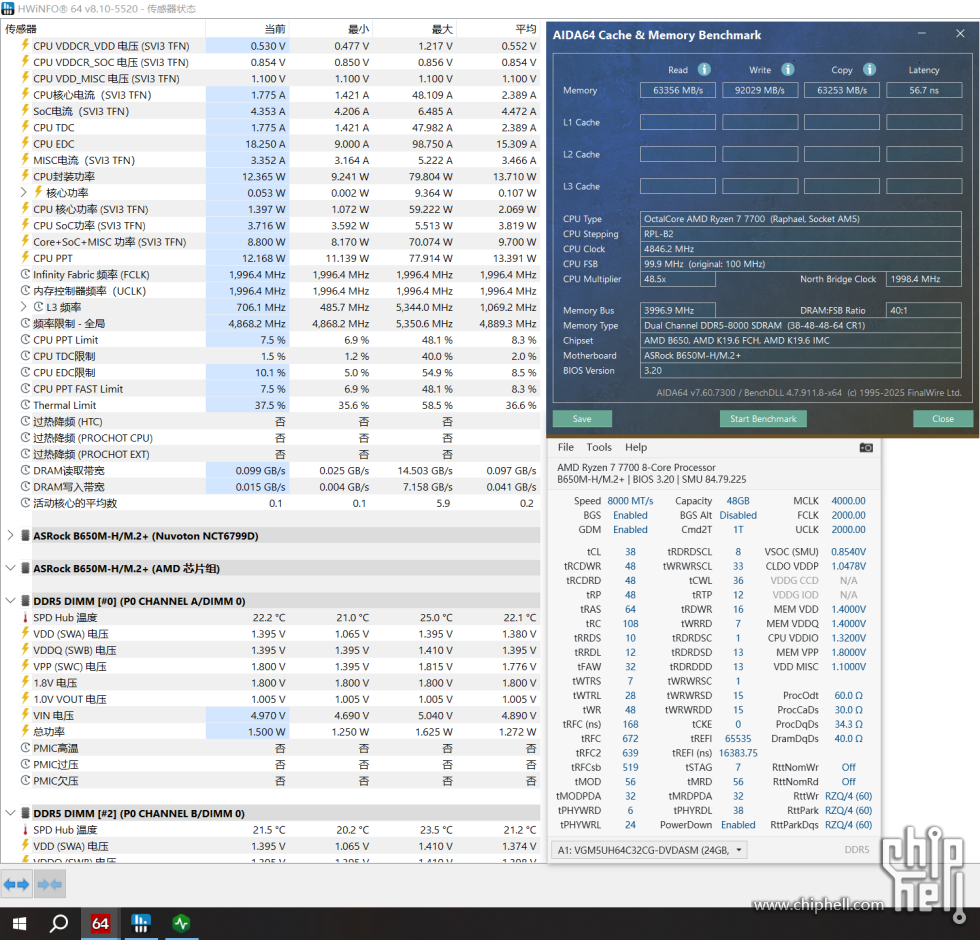Open the Help menu in ZenTimings

(x=636, y=448)
